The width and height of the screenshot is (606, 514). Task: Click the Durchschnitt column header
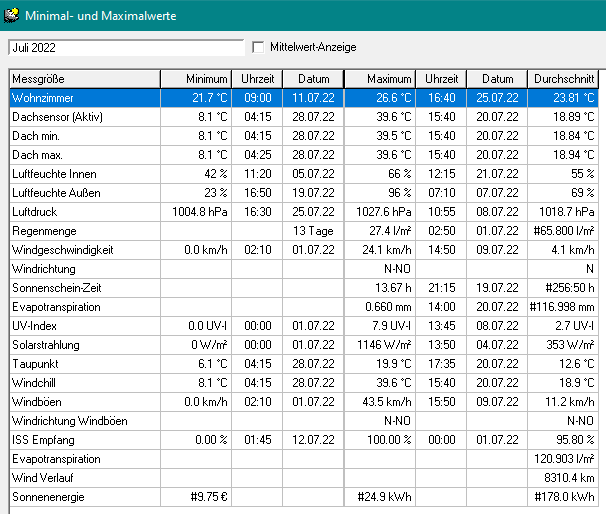click(565, 79)
